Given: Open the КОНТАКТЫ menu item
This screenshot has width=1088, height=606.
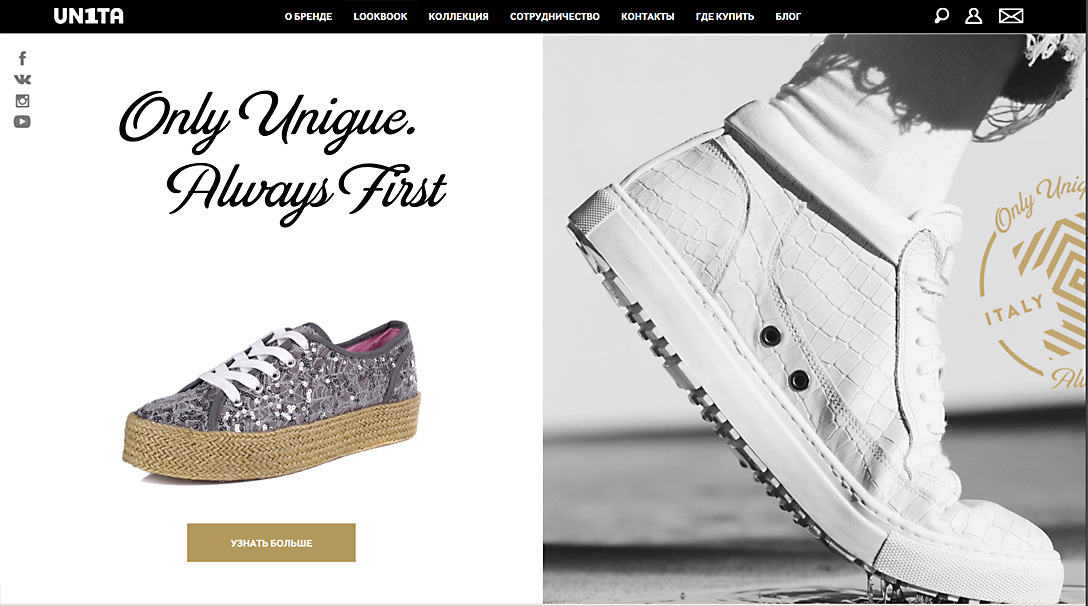Looking at the screenshot, I should pos(647,17).
